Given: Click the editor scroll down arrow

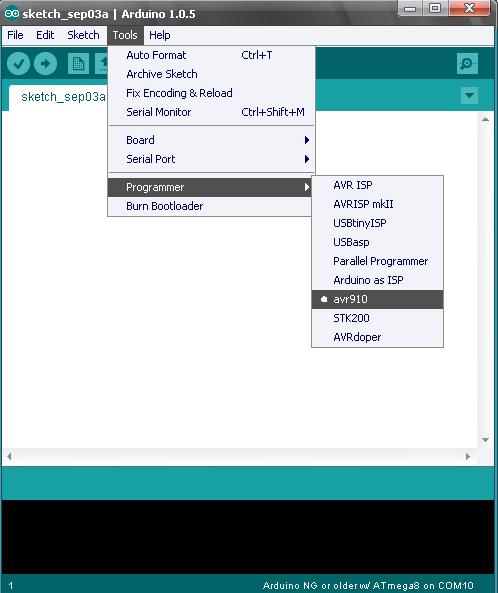Looking at the screenshot, I should click(x=486, y=440).
